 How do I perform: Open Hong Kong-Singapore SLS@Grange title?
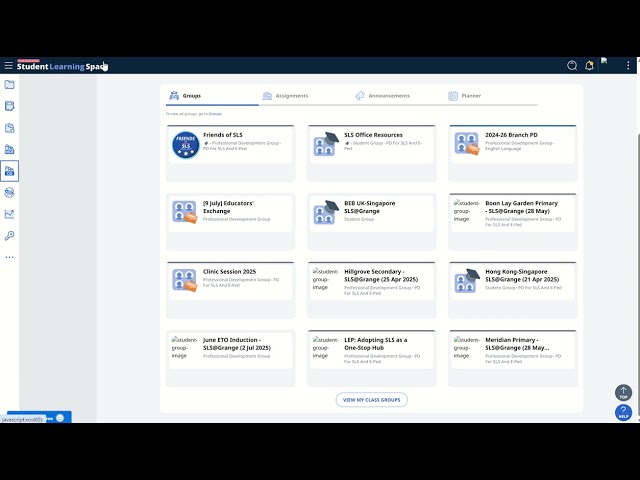click(522, 276)
